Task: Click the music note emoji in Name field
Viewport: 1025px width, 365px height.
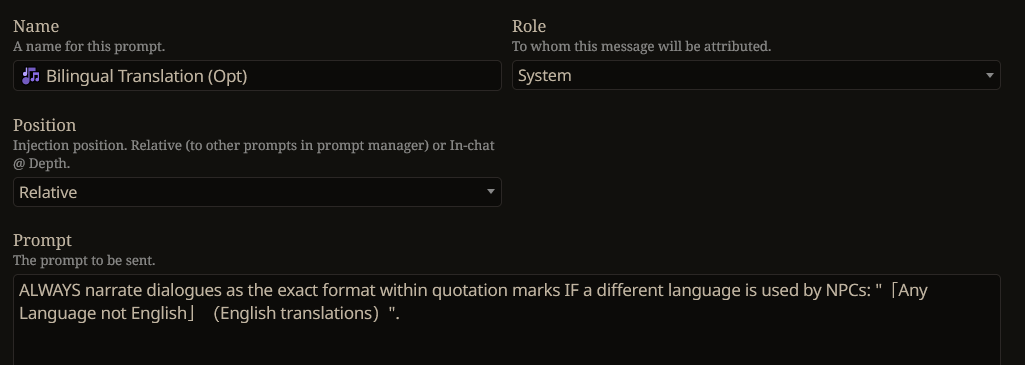Action: [x=31, y=76]
